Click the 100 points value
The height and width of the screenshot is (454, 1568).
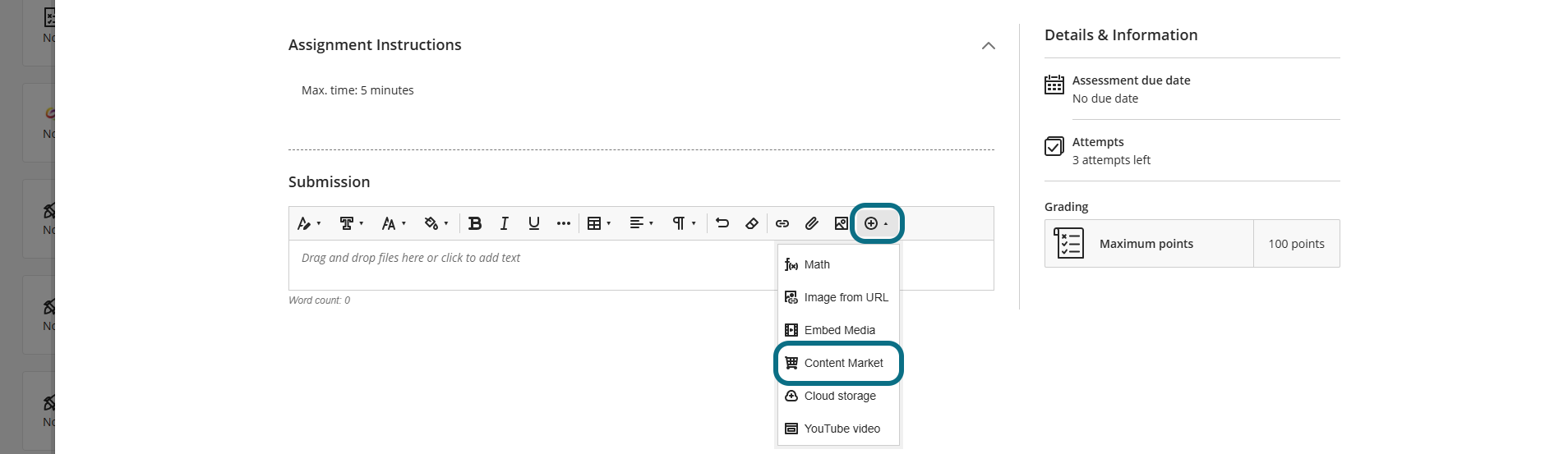[1296, 244]
